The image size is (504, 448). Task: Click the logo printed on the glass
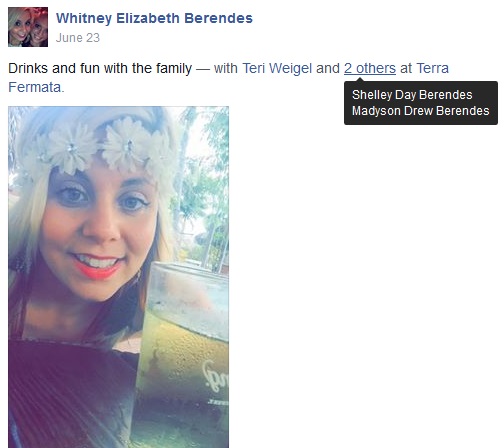coord(215,377)
